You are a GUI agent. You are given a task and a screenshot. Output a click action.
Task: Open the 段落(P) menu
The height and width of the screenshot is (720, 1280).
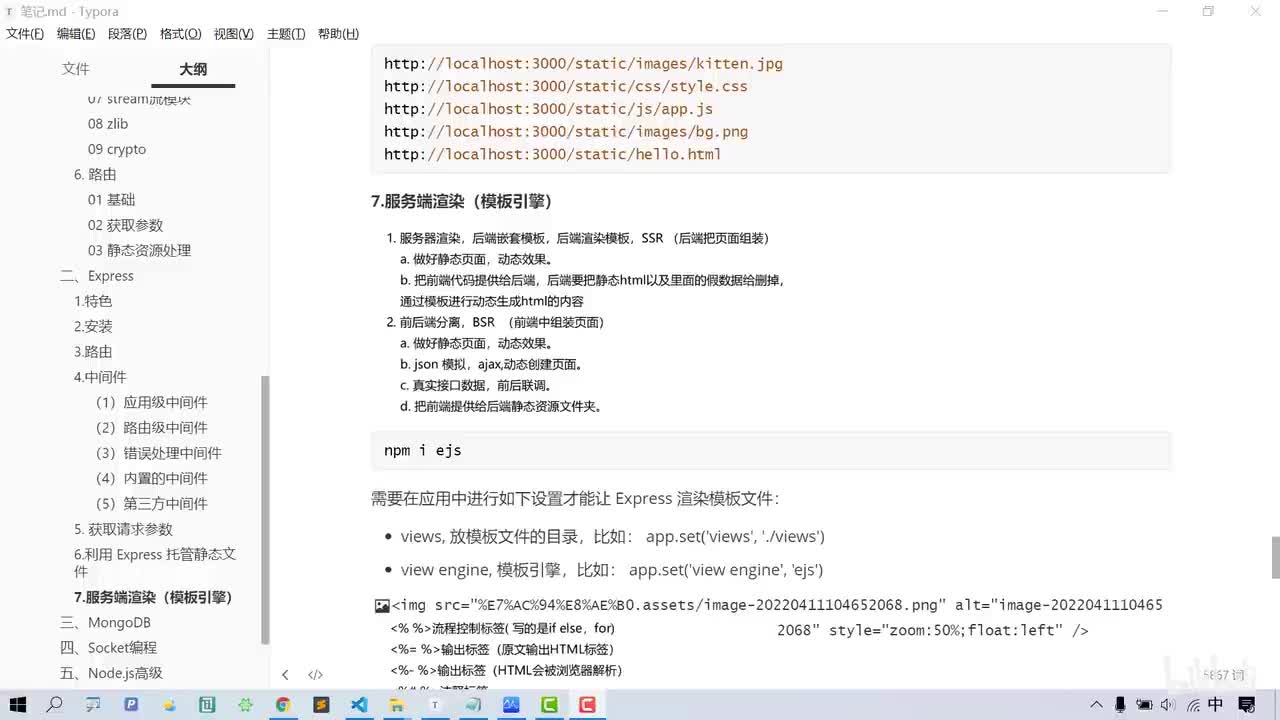pos(127,34)
